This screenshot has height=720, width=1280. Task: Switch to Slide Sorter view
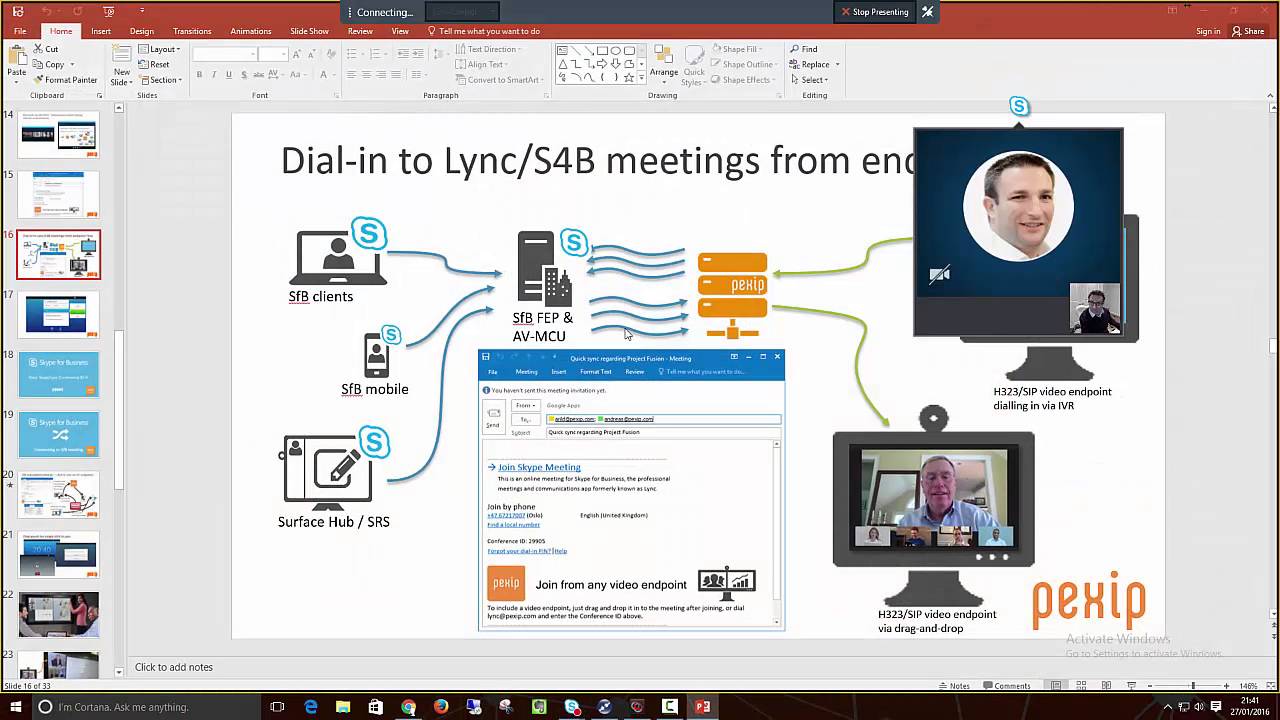click(x=1081, y=686)
